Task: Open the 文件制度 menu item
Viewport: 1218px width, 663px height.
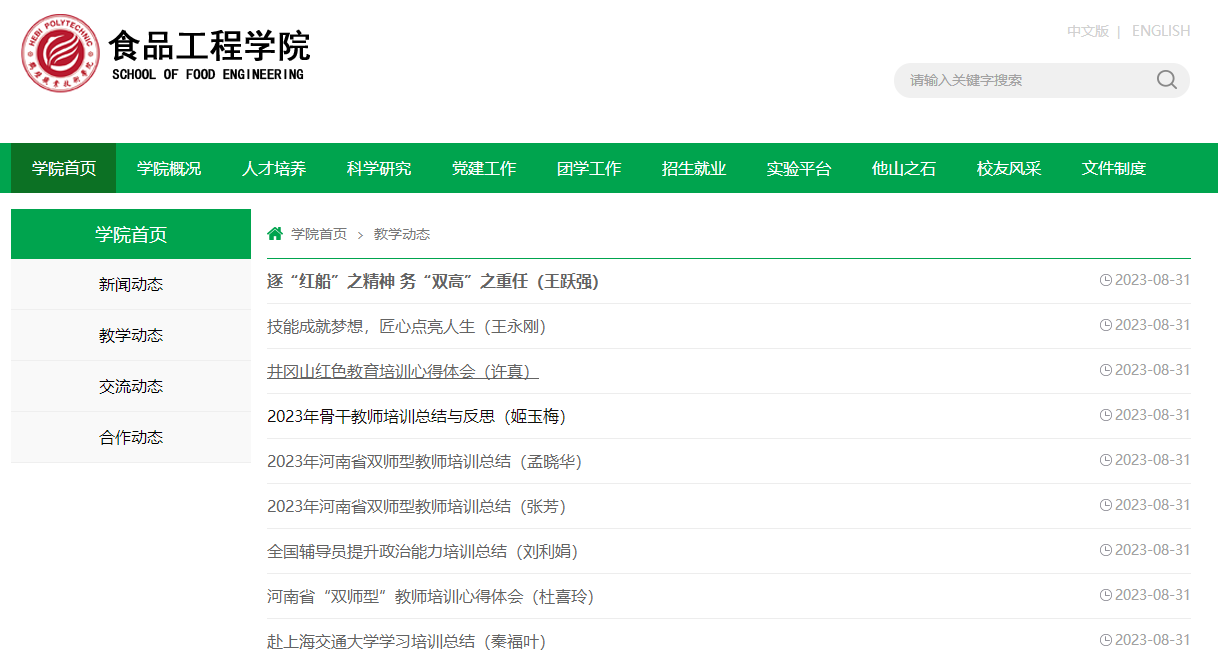Action: 1113,168
